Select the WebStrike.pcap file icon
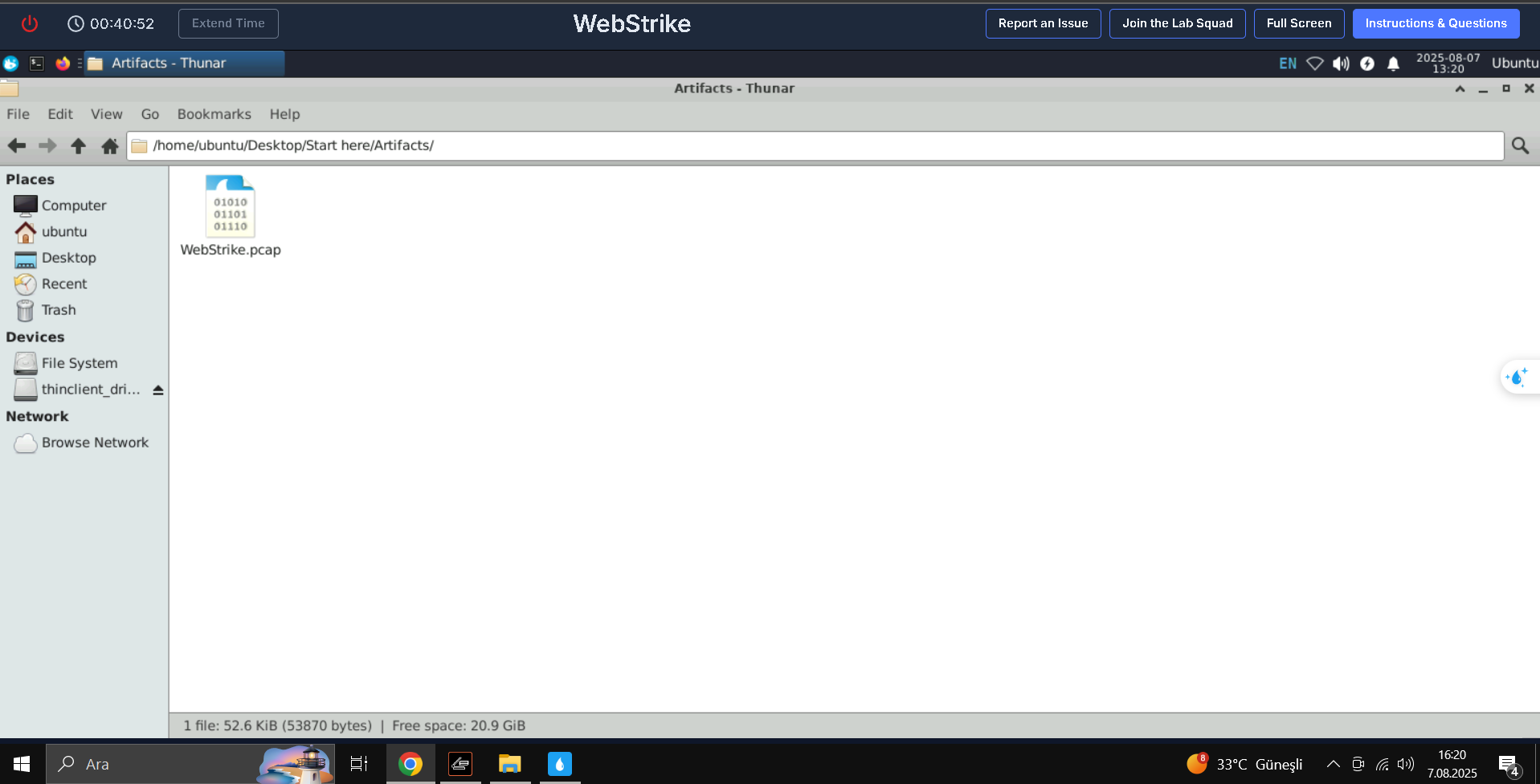Viewport: 1540px width, 784px height. (230, 206)
